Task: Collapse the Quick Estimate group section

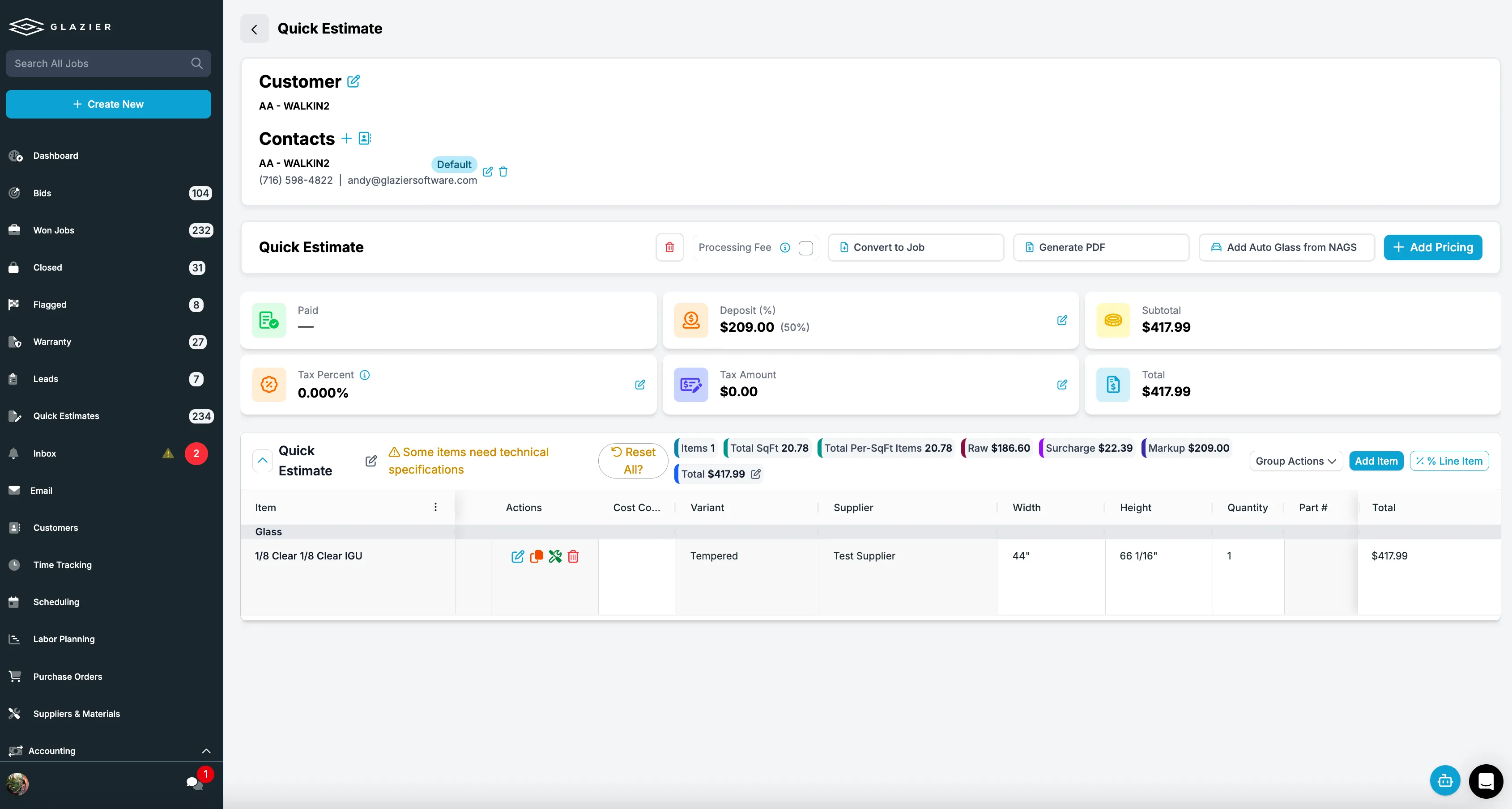Action: [x=262, y=461]
